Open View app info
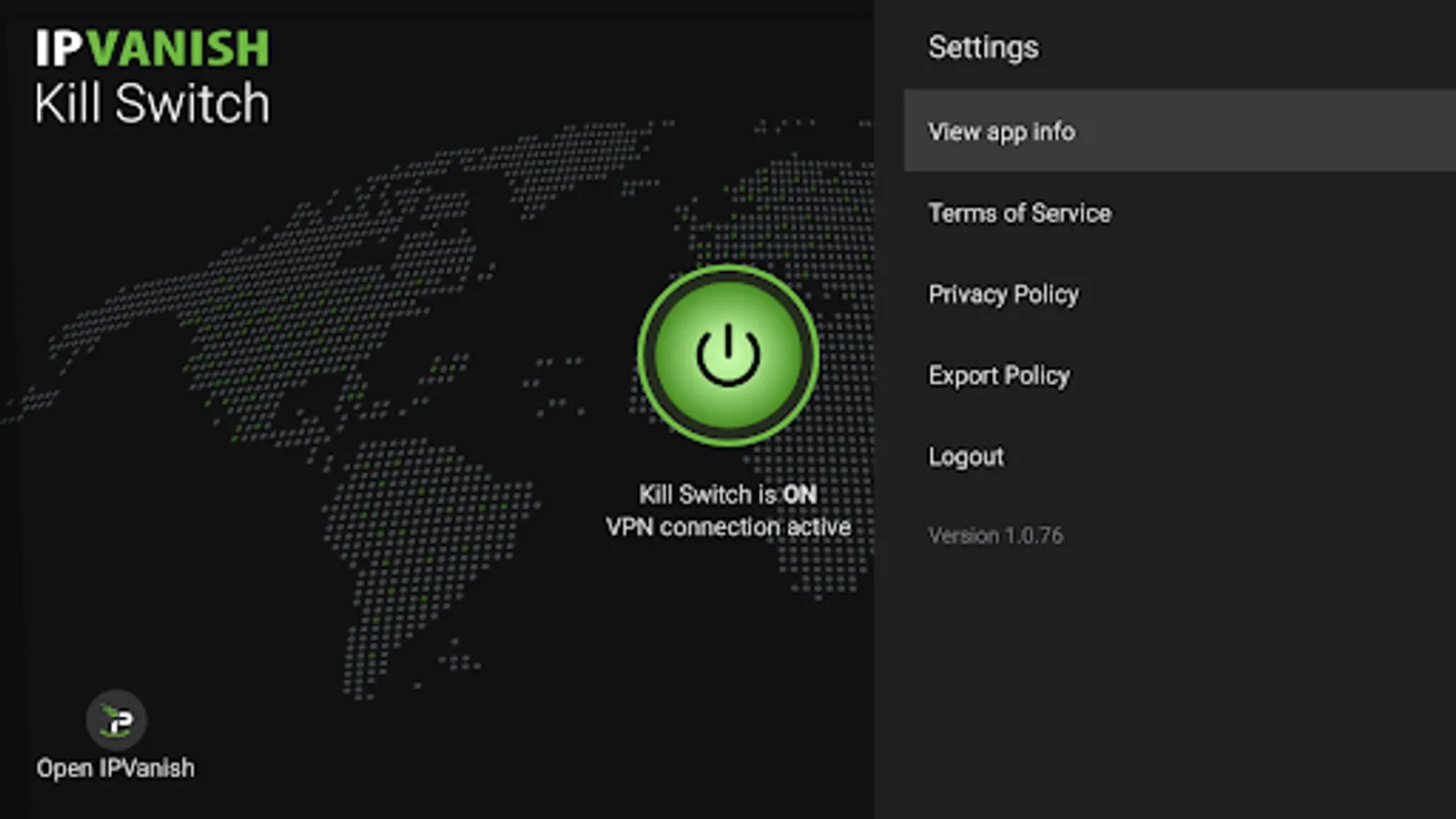Screen dimensions: 1456x819 pos(1000,132)
